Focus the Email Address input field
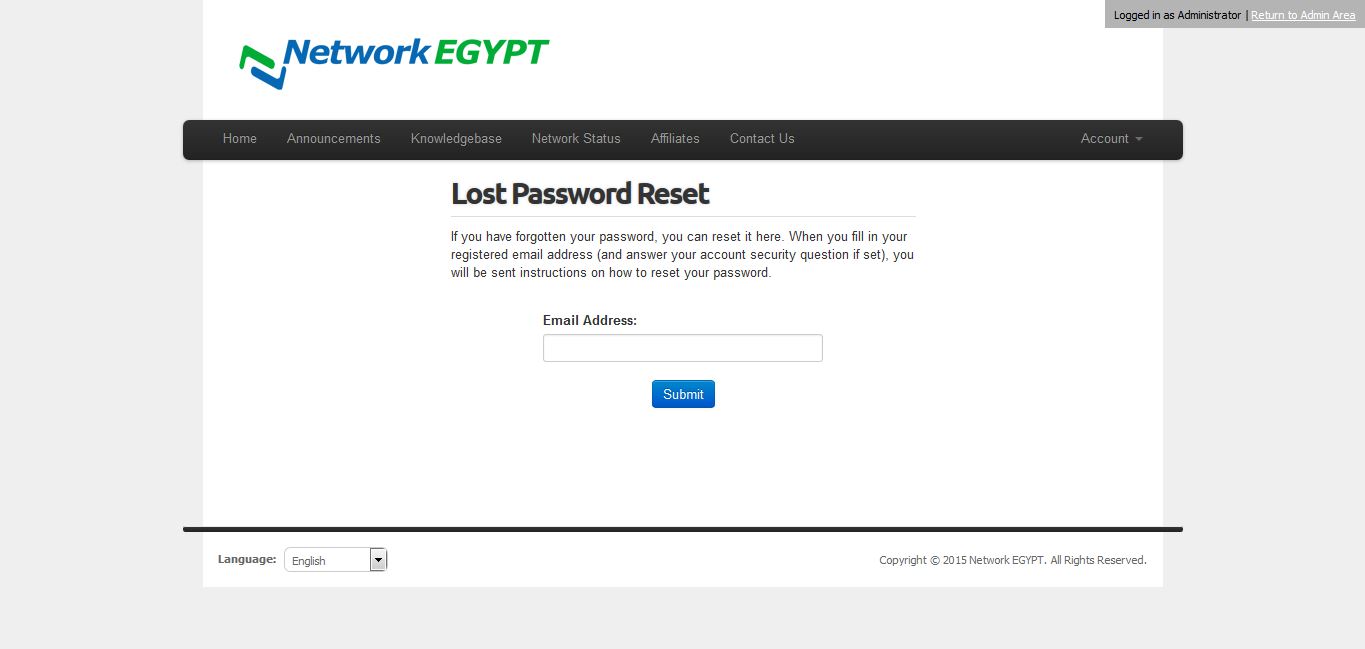 pos(683,348)
